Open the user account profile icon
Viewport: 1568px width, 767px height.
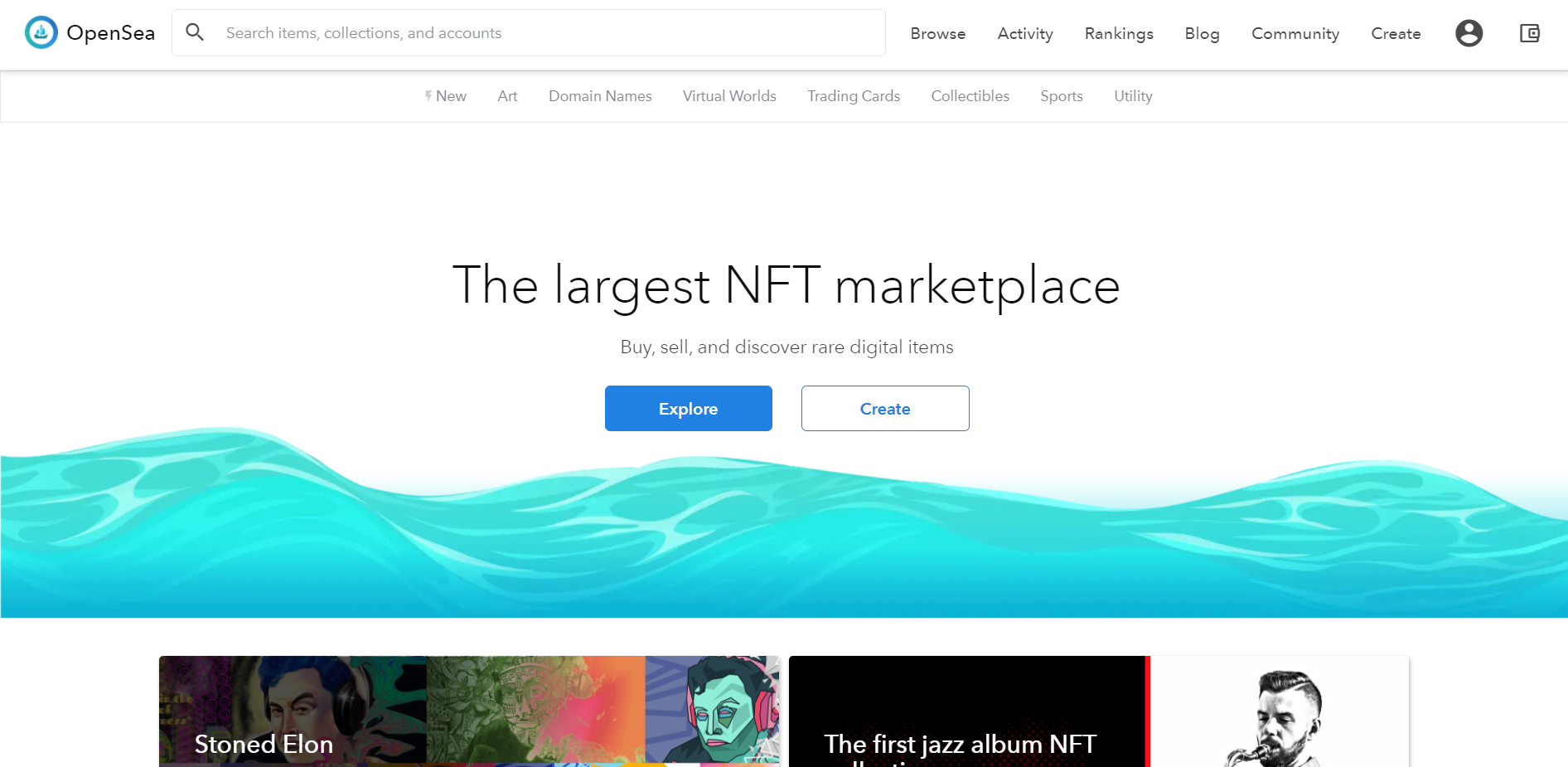point(1469,33)
